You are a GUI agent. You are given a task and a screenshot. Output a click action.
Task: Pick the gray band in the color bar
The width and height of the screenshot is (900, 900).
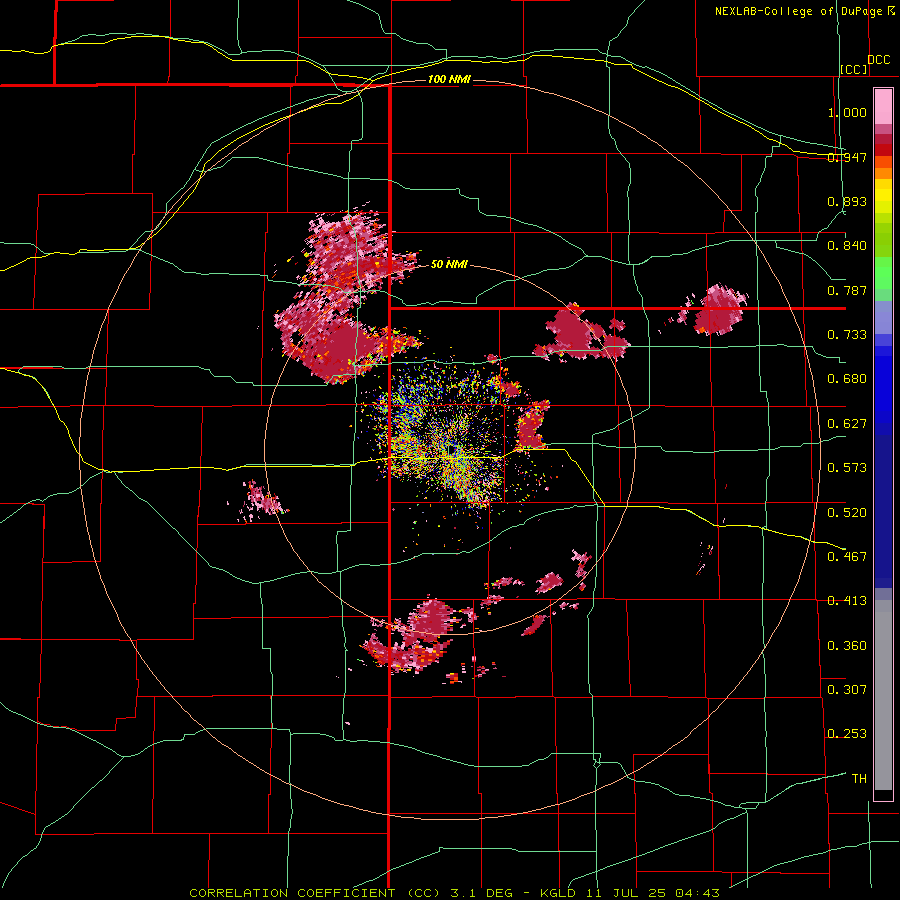click(x=883, y=695)
